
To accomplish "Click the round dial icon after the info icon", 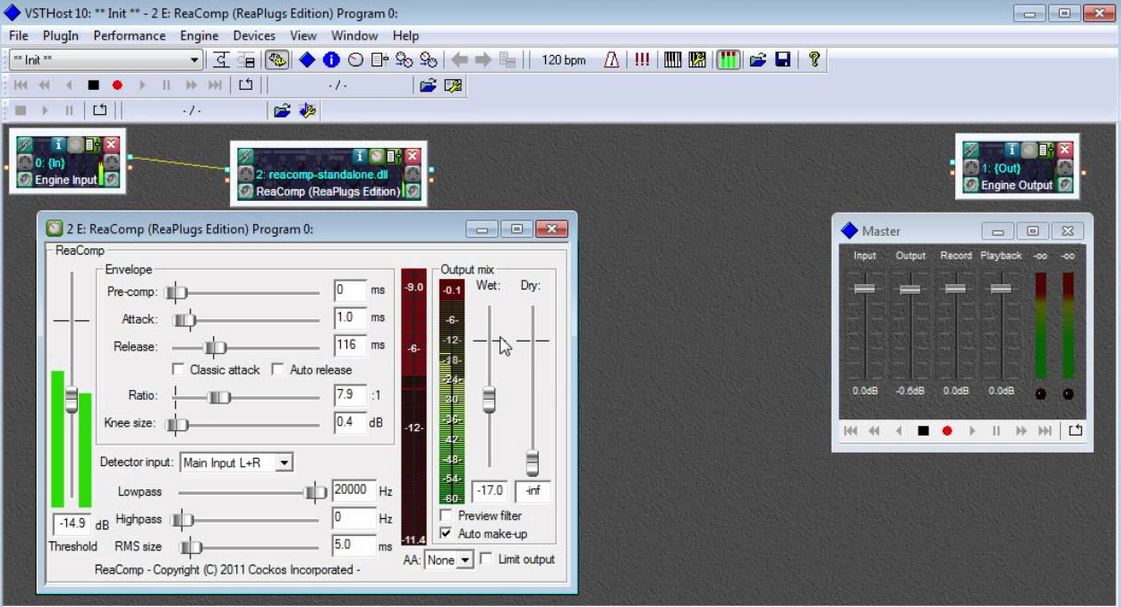I will (355, 60).
